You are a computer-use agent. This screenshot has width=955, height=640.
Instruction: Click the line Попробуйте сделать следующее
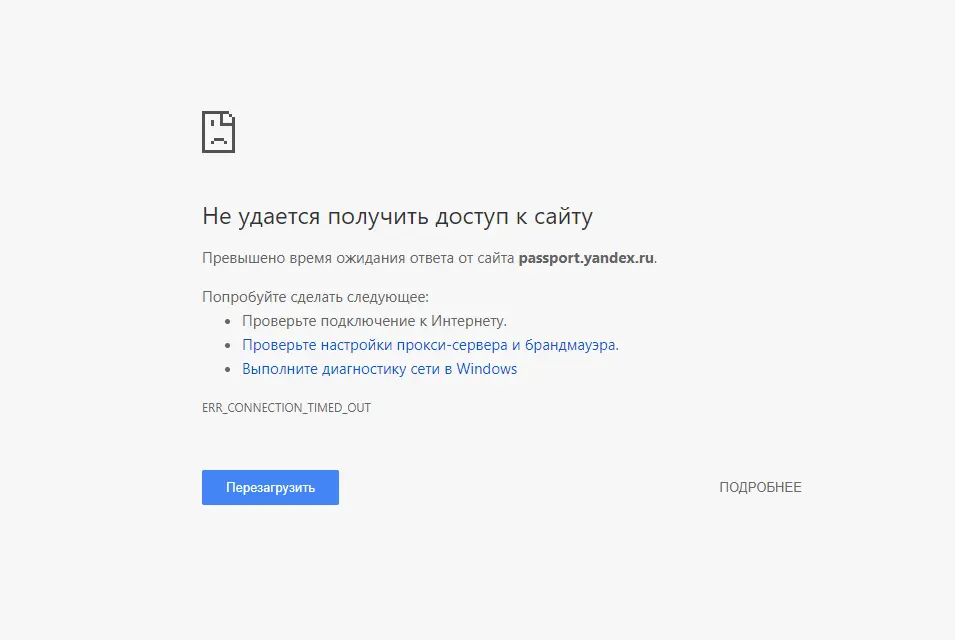click(315, 297)
